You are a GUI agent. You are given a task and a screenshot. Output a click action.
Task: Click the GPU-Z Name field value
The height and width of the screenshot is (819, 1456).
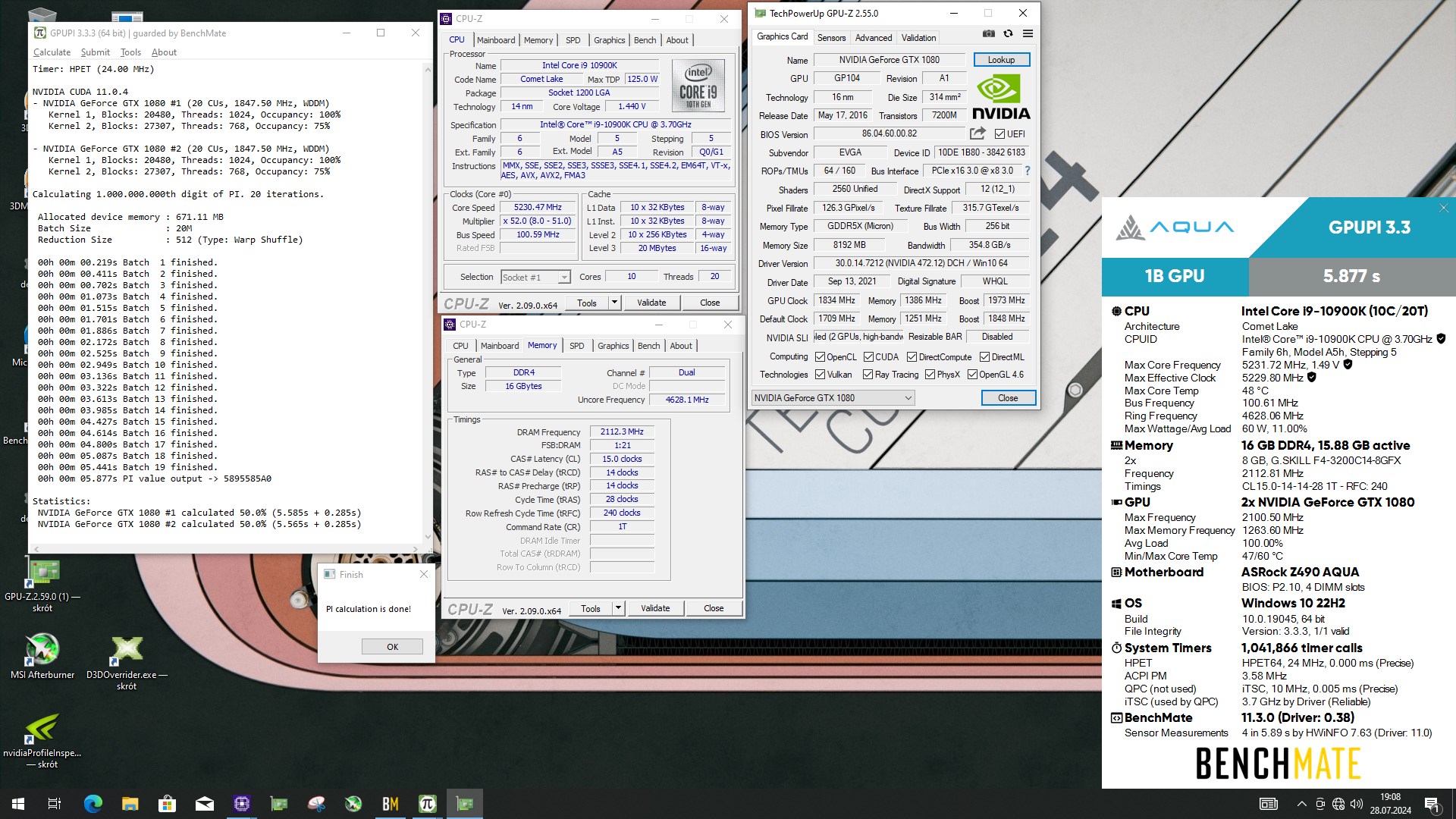coord(889,60)
